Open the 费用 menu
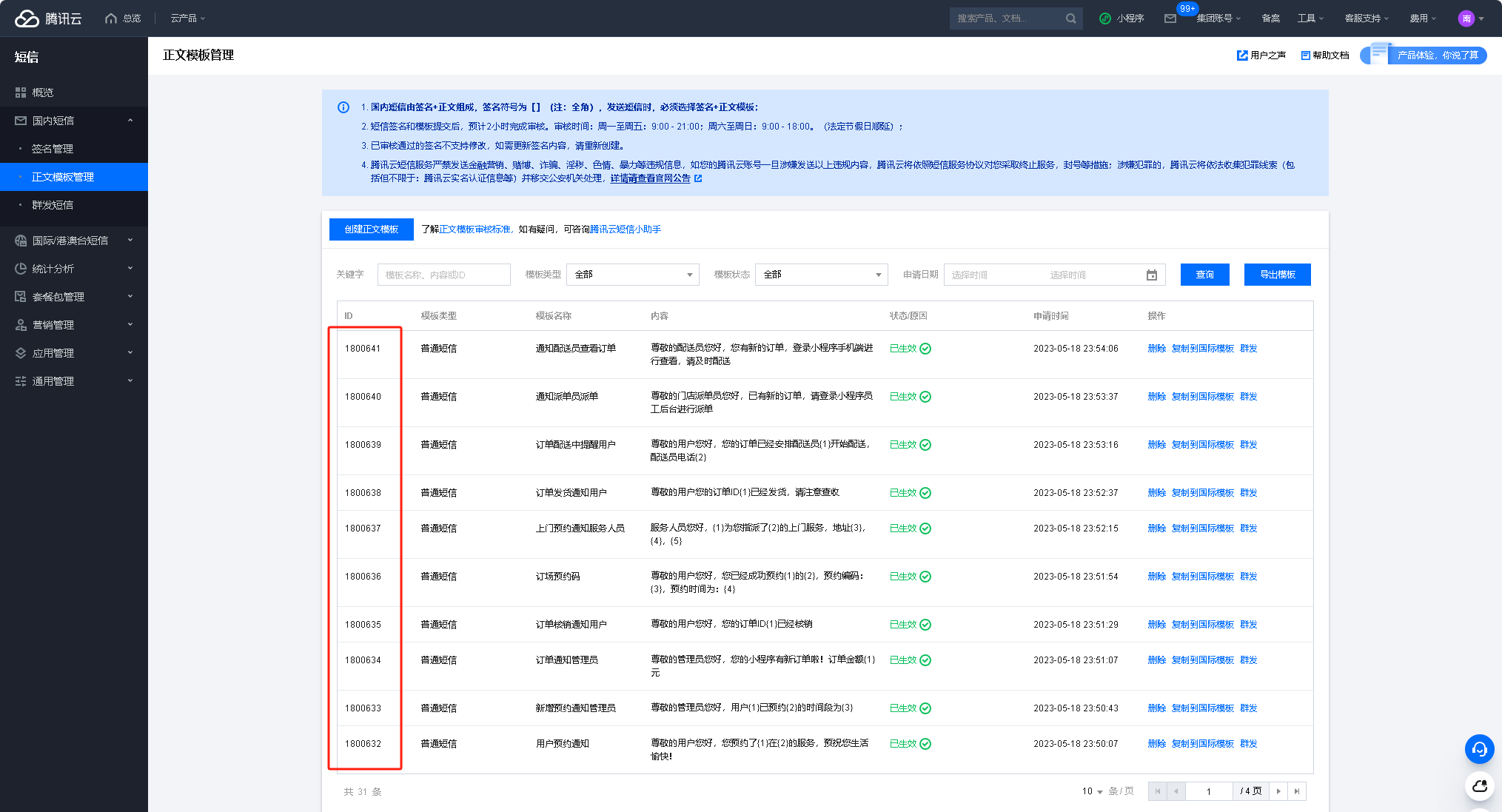1502x812 pixels. pyautogui.click(x=1423, y=19)
